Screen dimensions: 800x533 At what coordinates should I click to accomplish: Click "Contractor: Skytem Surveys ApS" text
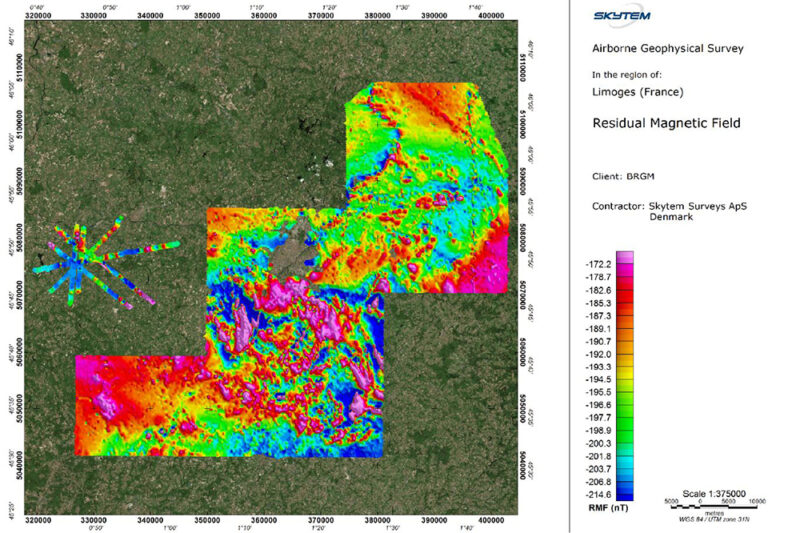point(669,207)
